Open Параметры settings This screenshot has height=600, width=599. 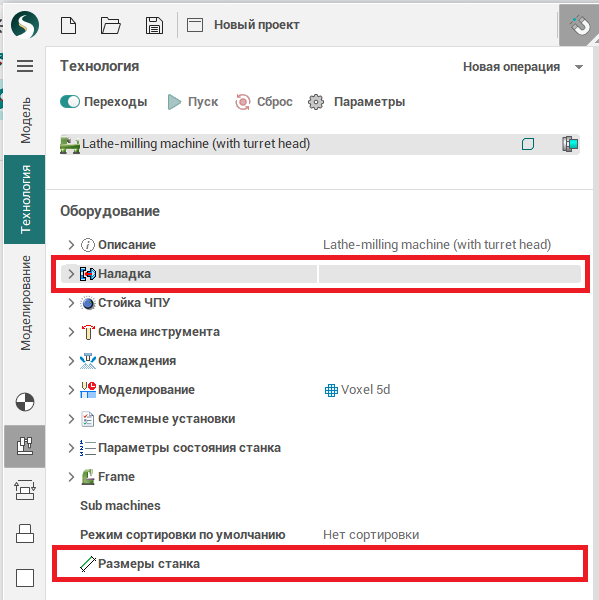(357, 102)
